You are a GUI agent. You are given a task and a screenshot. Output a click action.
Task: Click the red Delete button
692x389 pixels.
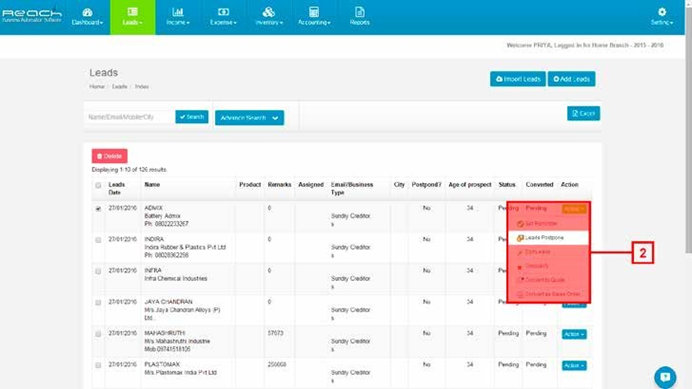[109, 156]
